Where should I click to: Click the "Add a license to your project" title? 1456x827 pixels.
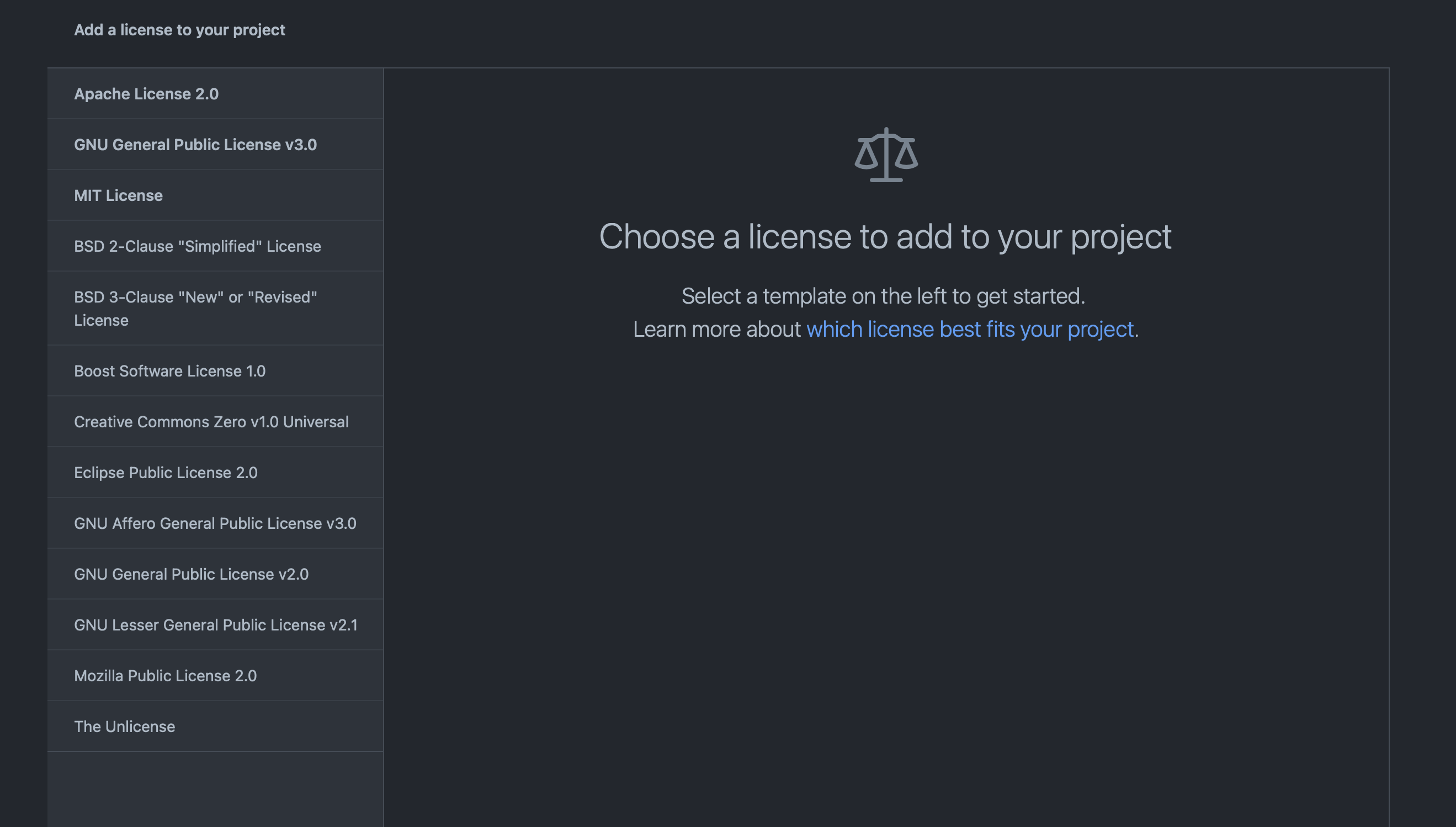(179, 30)
